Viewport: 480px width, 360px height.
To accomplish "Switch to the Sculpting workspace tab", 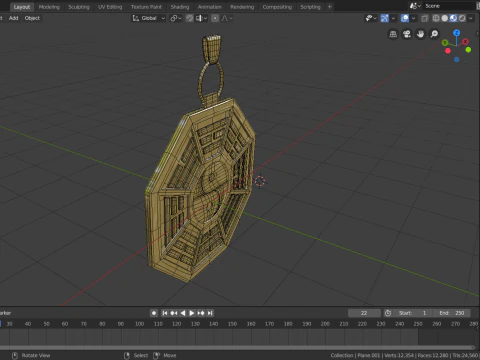I will point(79,7).
